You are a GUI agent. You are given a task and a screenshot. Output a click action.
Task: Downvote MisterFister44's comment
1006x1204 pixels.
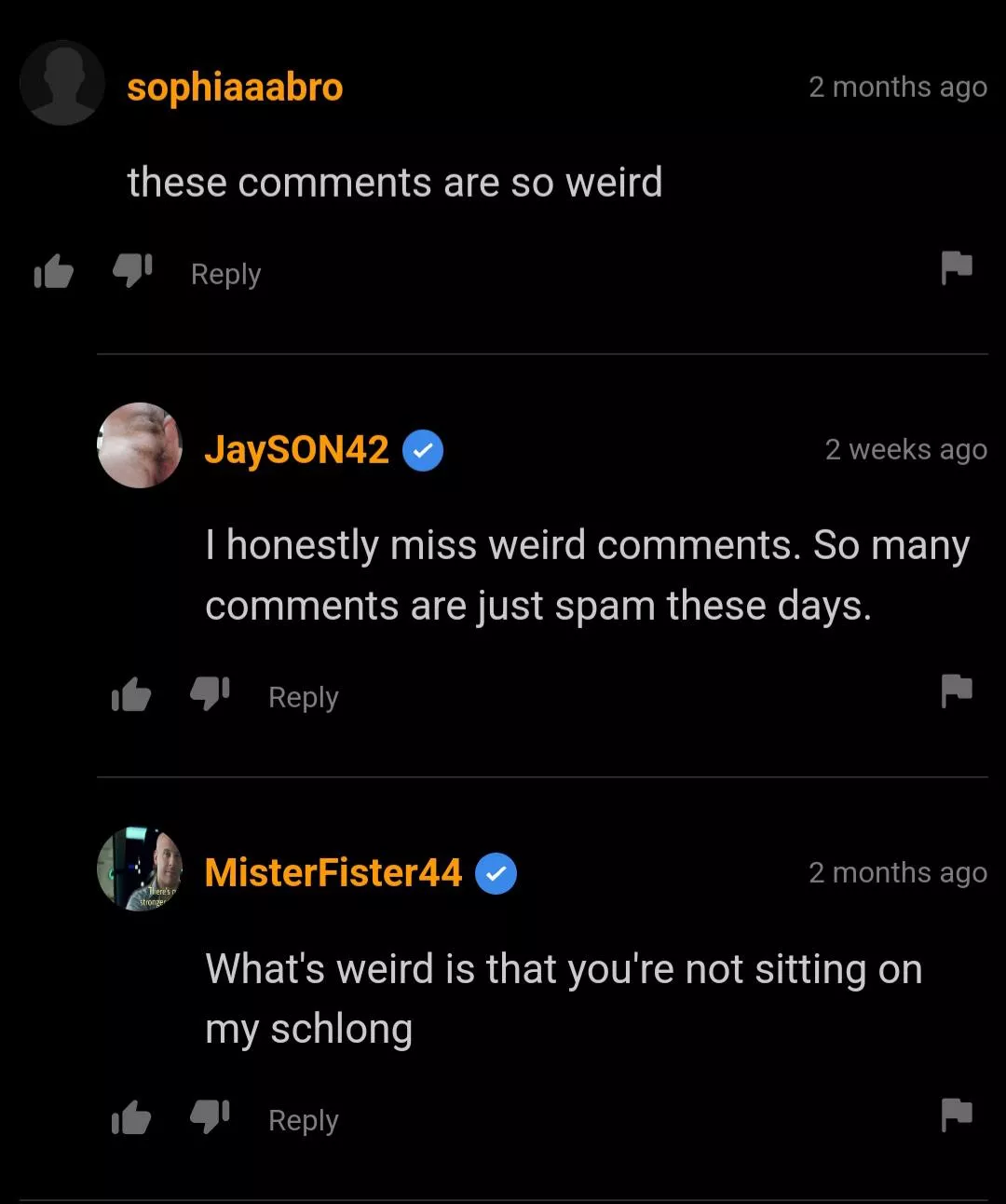pos(209,1117)
